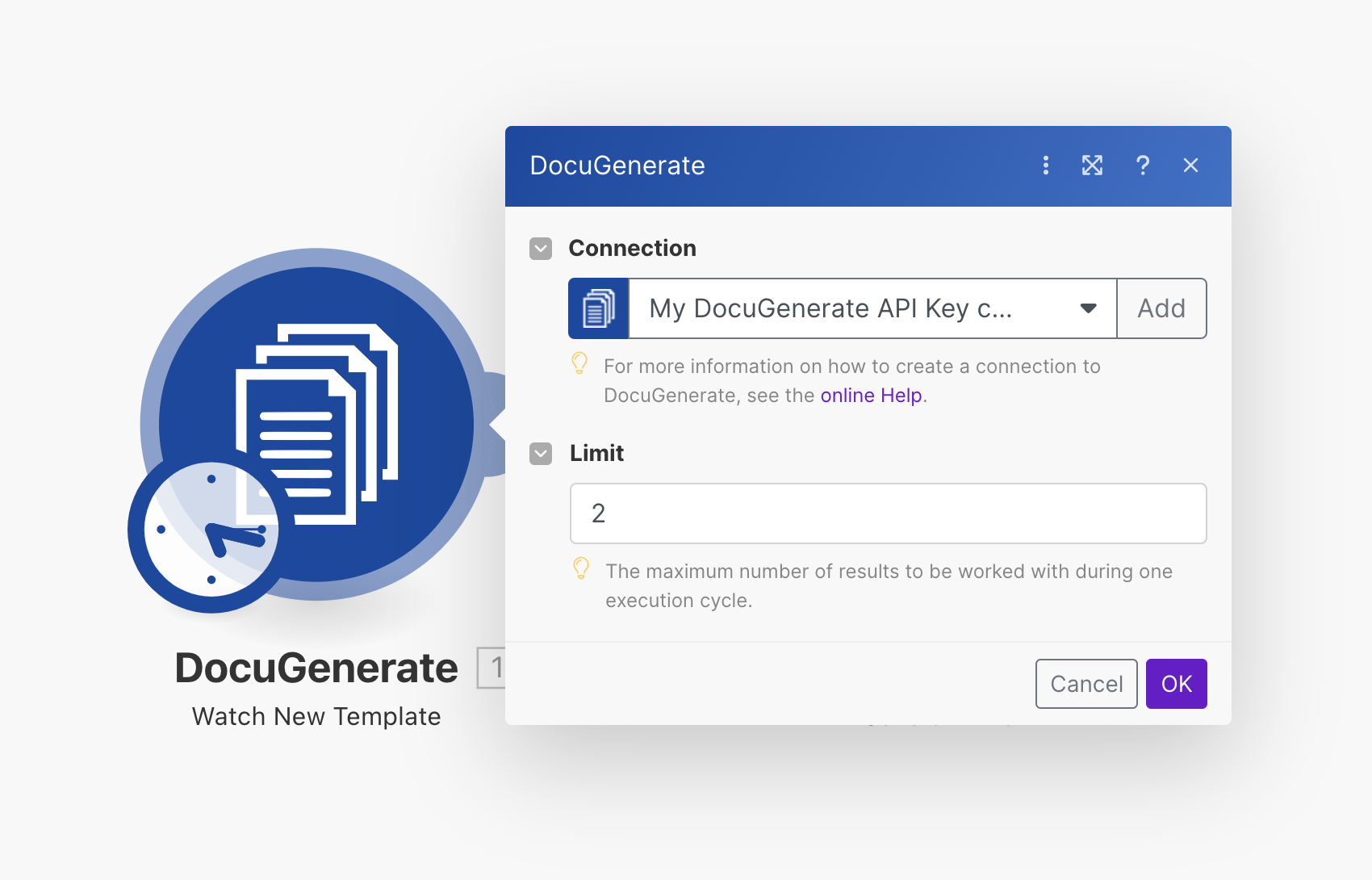Click the Connection section heading
The height and width of the screenshot is (880, 1372).
632,249
